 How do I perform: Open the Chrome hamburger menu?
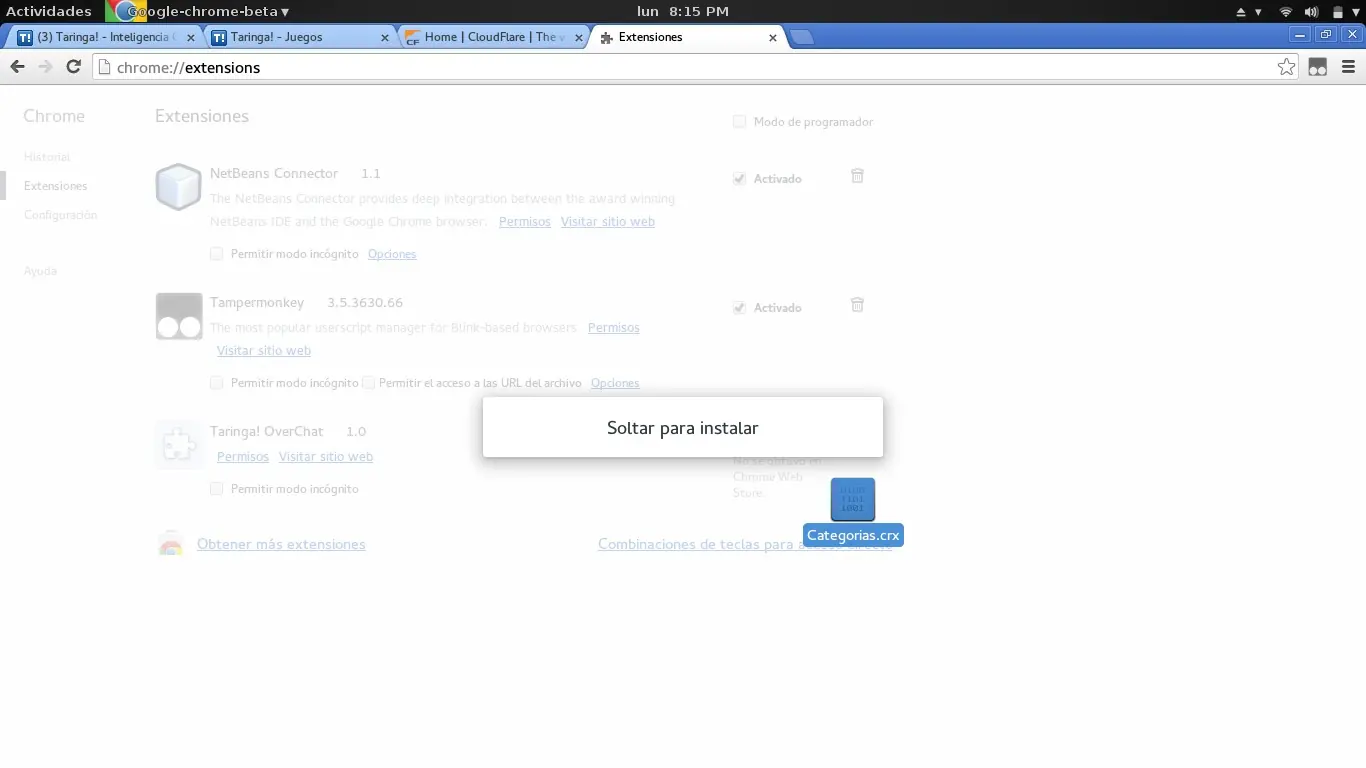coord(1348,67)
